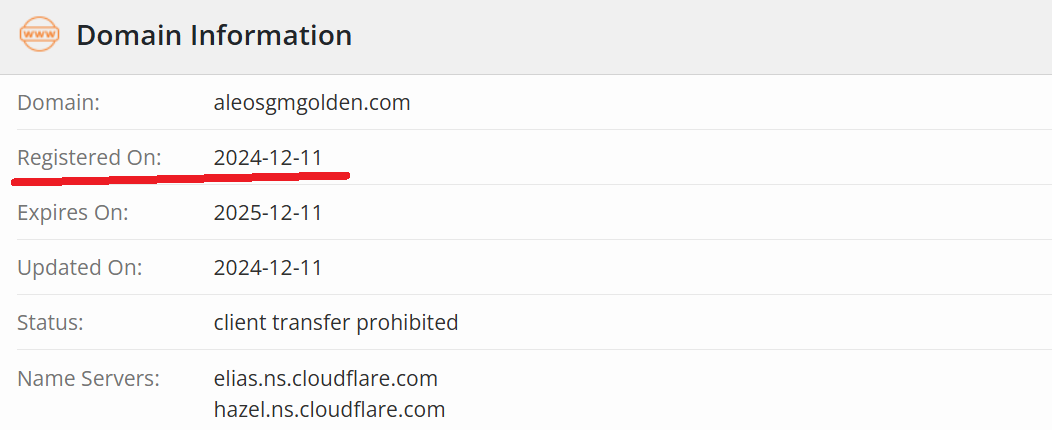Click the hazel.ns.cloudflare.com name server
The image size is (1052, 430).
pyautogui.click(x=329, y=409)
